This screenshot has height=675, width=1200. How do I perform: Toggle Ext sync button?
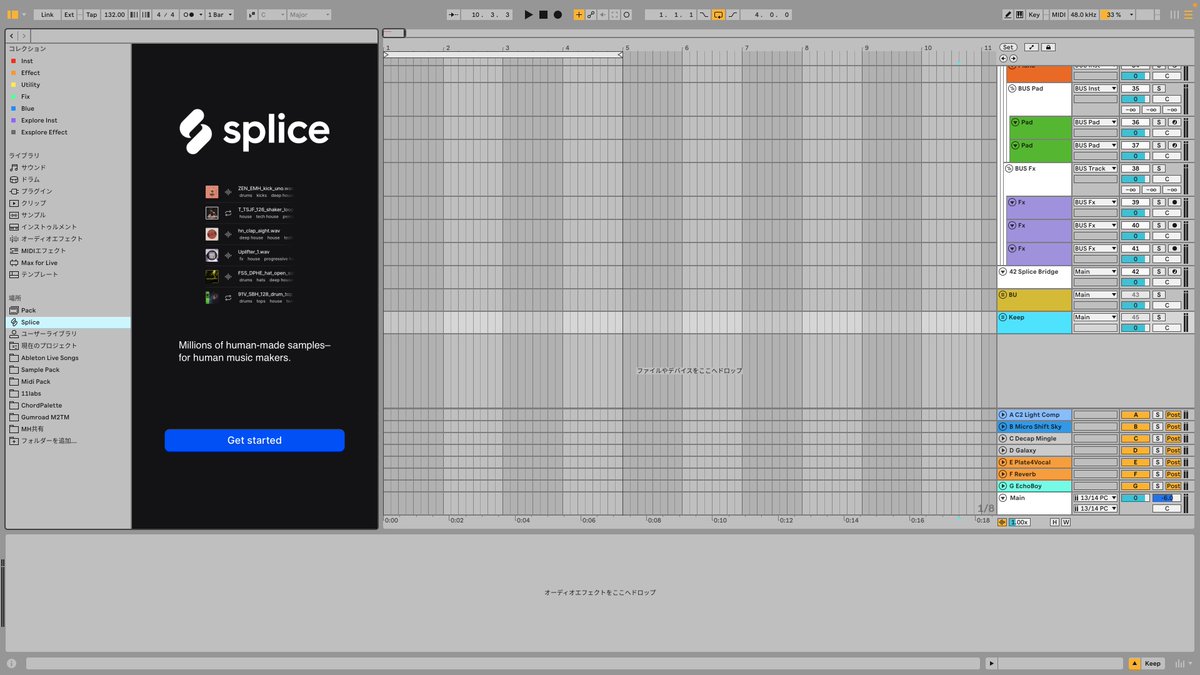click(x=69, y=15)
